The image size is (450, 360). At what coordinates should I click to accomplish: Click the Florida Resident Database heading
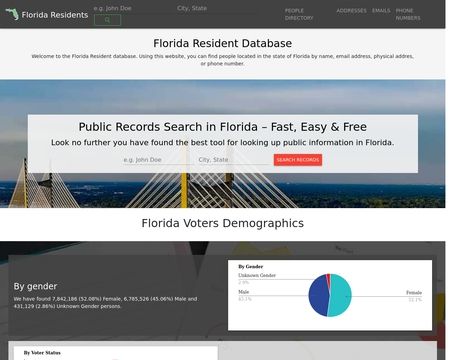point(223,43)
